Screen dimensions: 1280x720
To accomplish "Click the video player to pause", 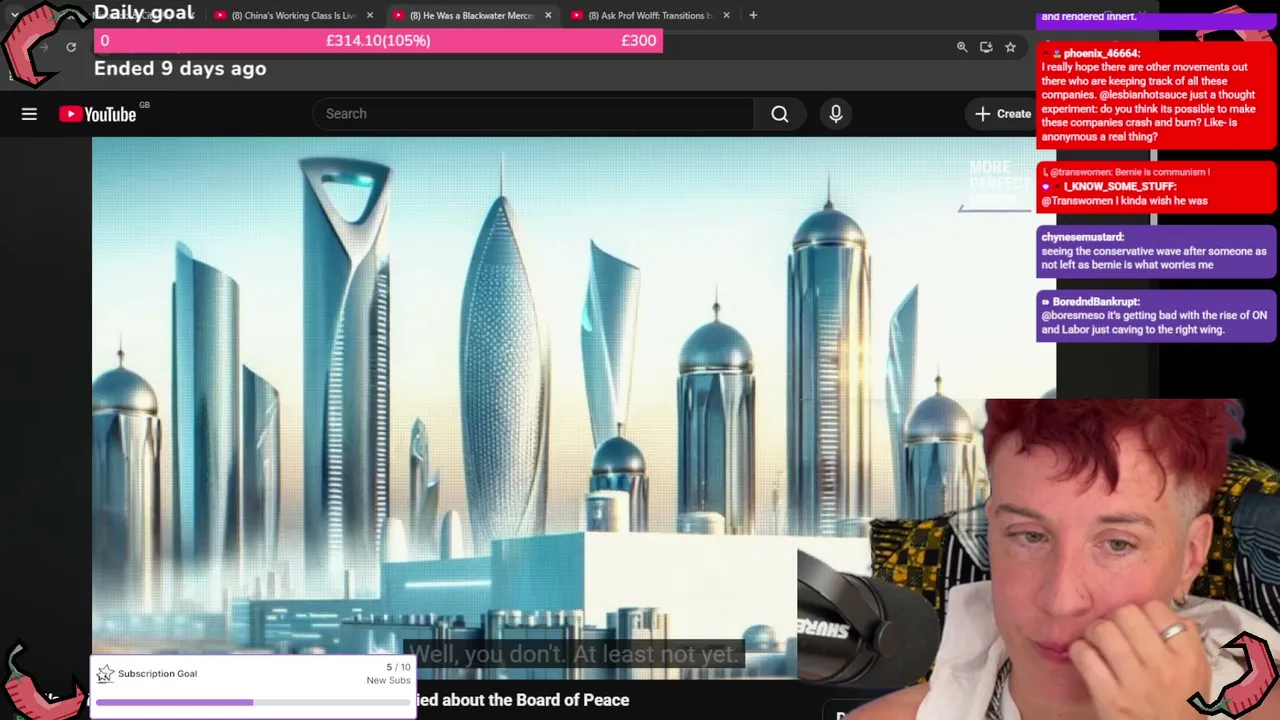I will [x=574, y=408].
